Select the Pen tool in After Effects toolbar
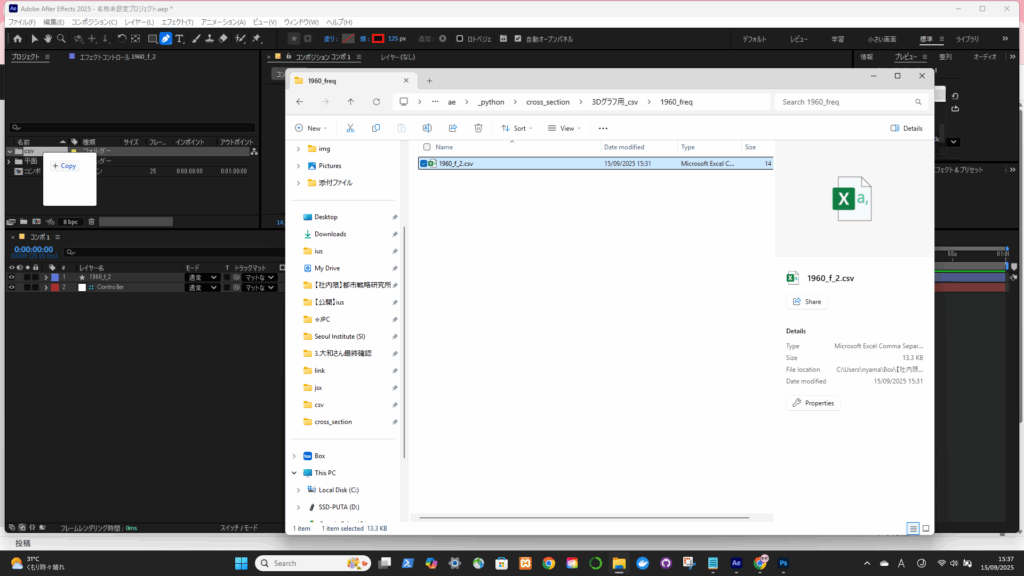Image resolution: width=1024 pixels, height=576 pixels. [166, 39]
